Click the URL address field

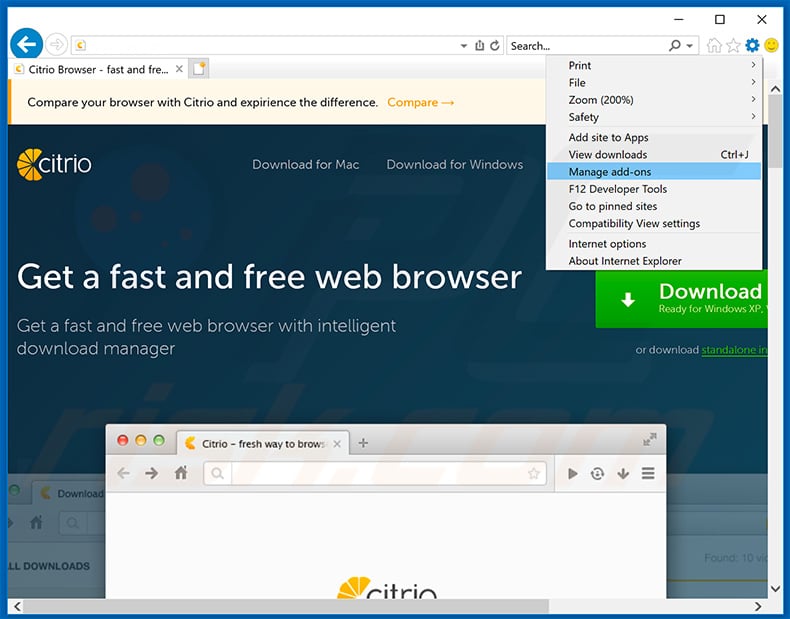pos(272,46)
